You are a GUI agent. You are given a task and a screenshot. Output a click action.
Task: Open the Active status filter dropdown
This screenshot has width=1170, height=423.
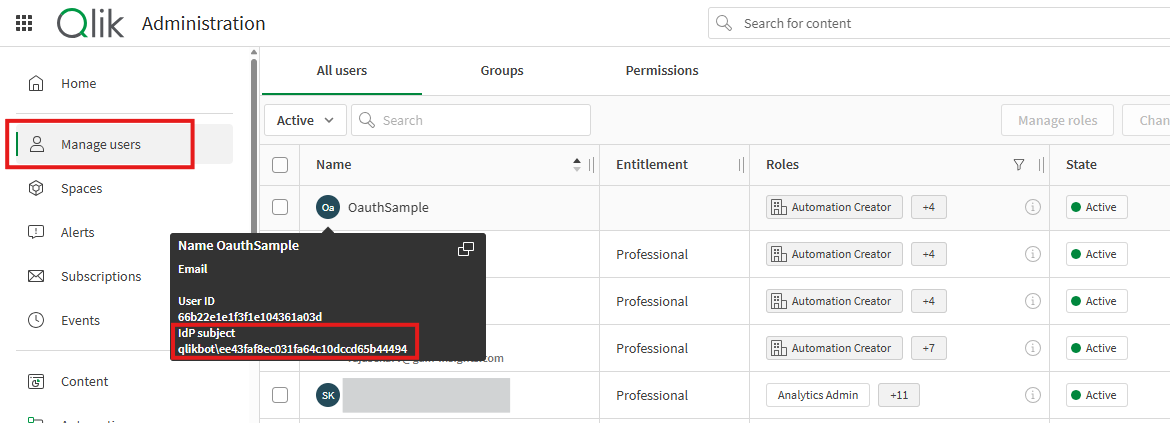(305, 120)
